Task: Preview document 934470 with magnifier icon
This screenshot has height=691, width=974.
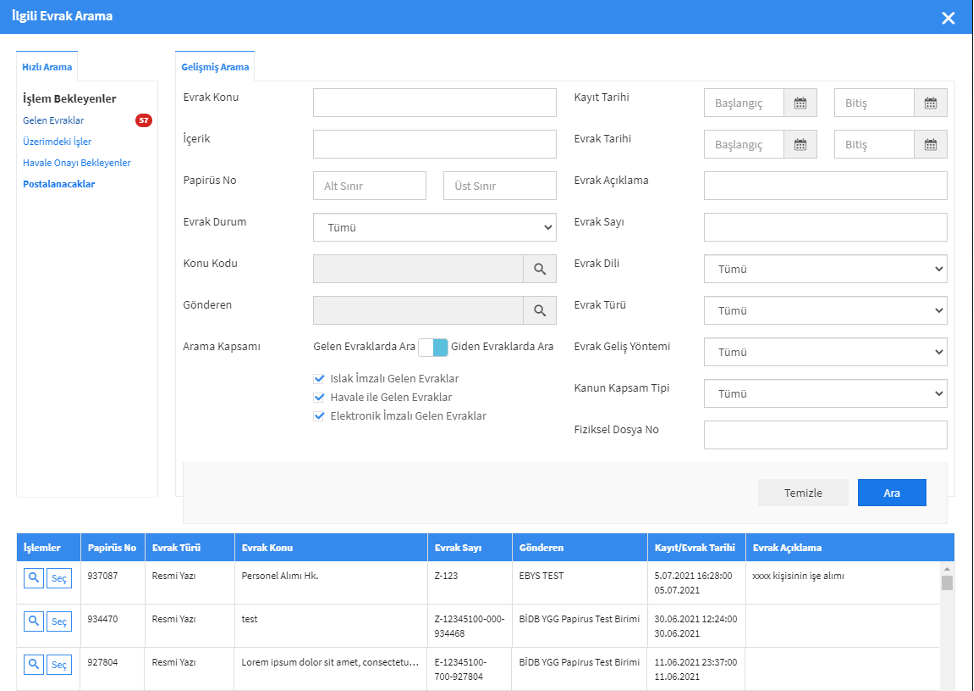Action: pyautogui.click(x=34, y=621)
